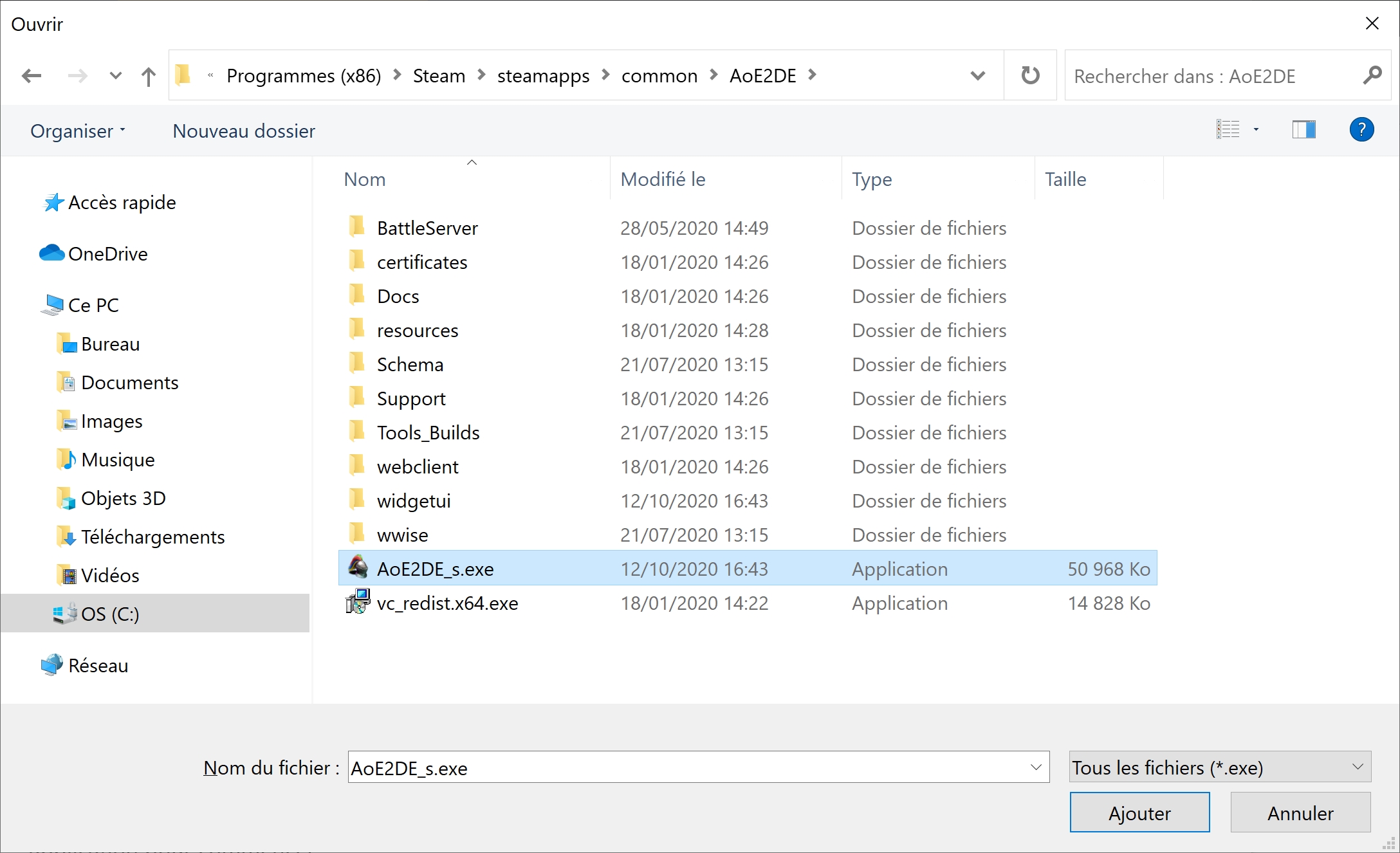The width and height of the screenshot is (1400, 853).
Task: Select AoE2DE_s.exe application icon
Action: pyautogui.click(x=358, y=567)
